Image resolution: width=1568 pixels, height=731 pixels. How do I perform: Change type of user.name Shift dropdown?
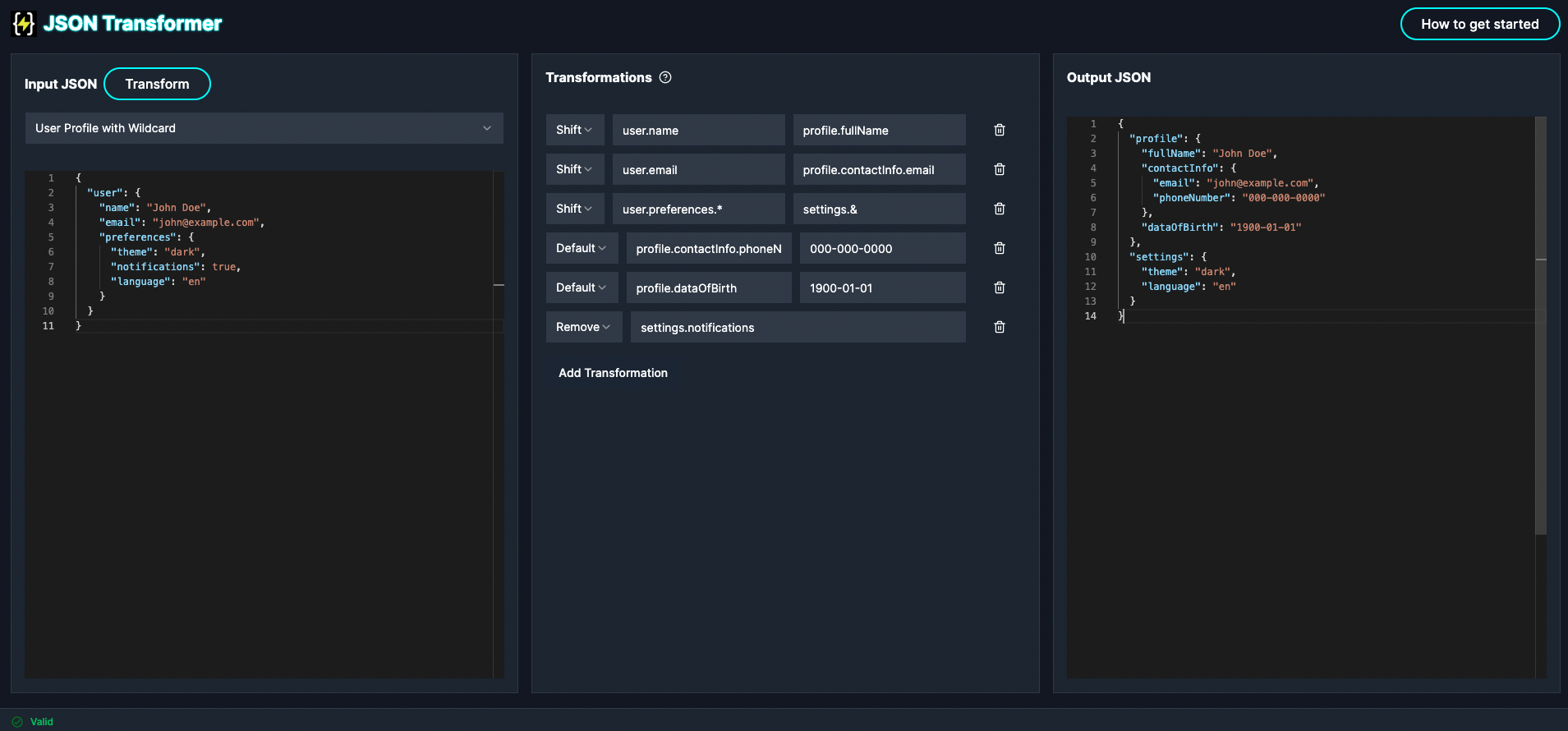[x=574, y=130]
